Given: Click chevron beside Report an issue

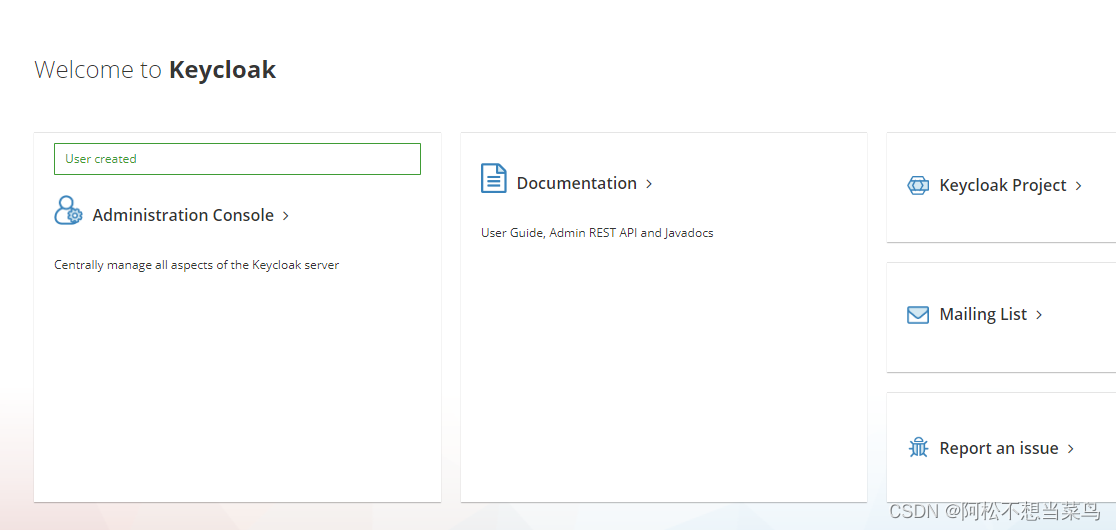Looking at the screenshot, I should 1070,449.
